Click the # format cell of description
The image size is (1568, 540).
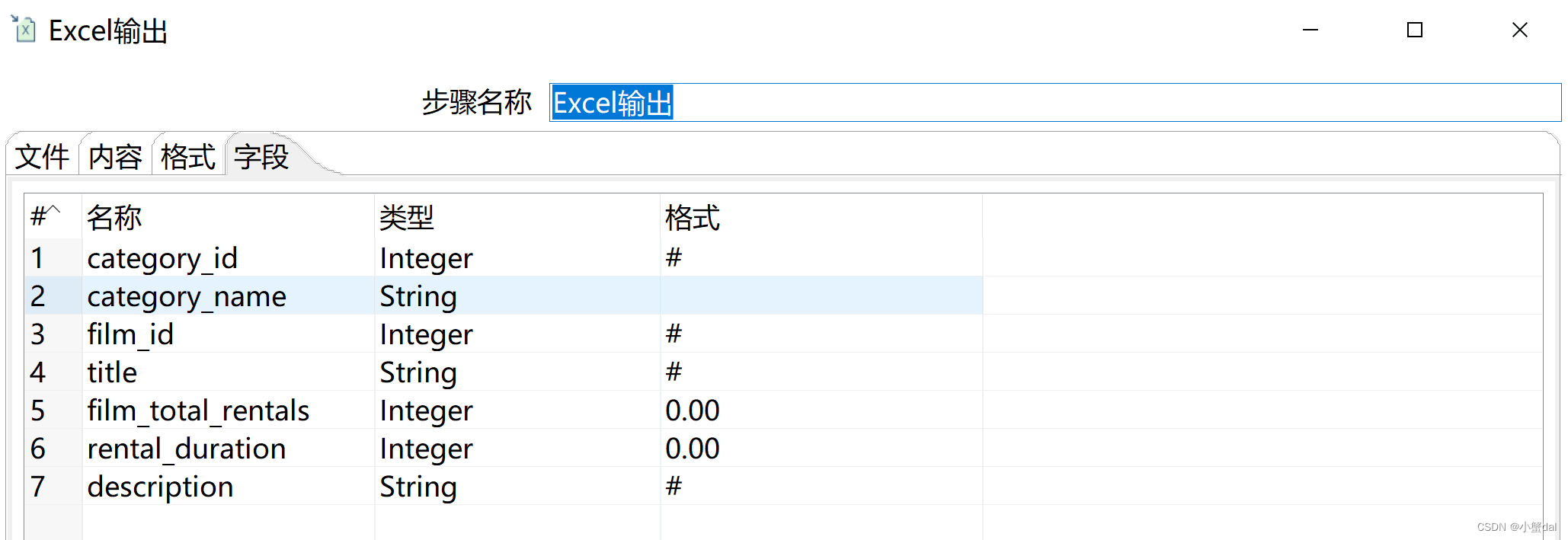pyautogui.click(x=821, y=486)
